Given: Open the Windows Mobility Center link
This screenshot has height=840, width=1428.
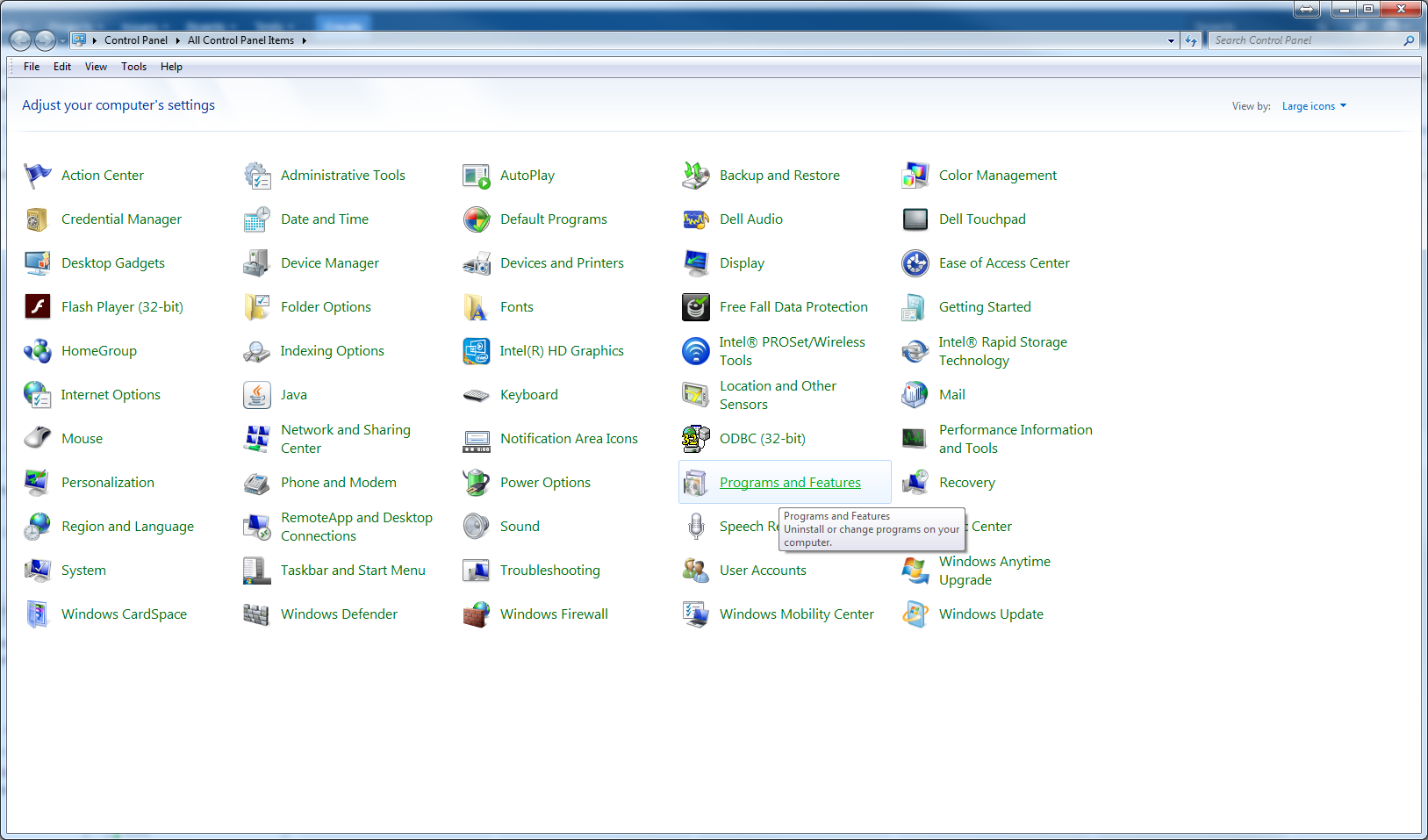Looking at the screenshot, I should [797, 614].
